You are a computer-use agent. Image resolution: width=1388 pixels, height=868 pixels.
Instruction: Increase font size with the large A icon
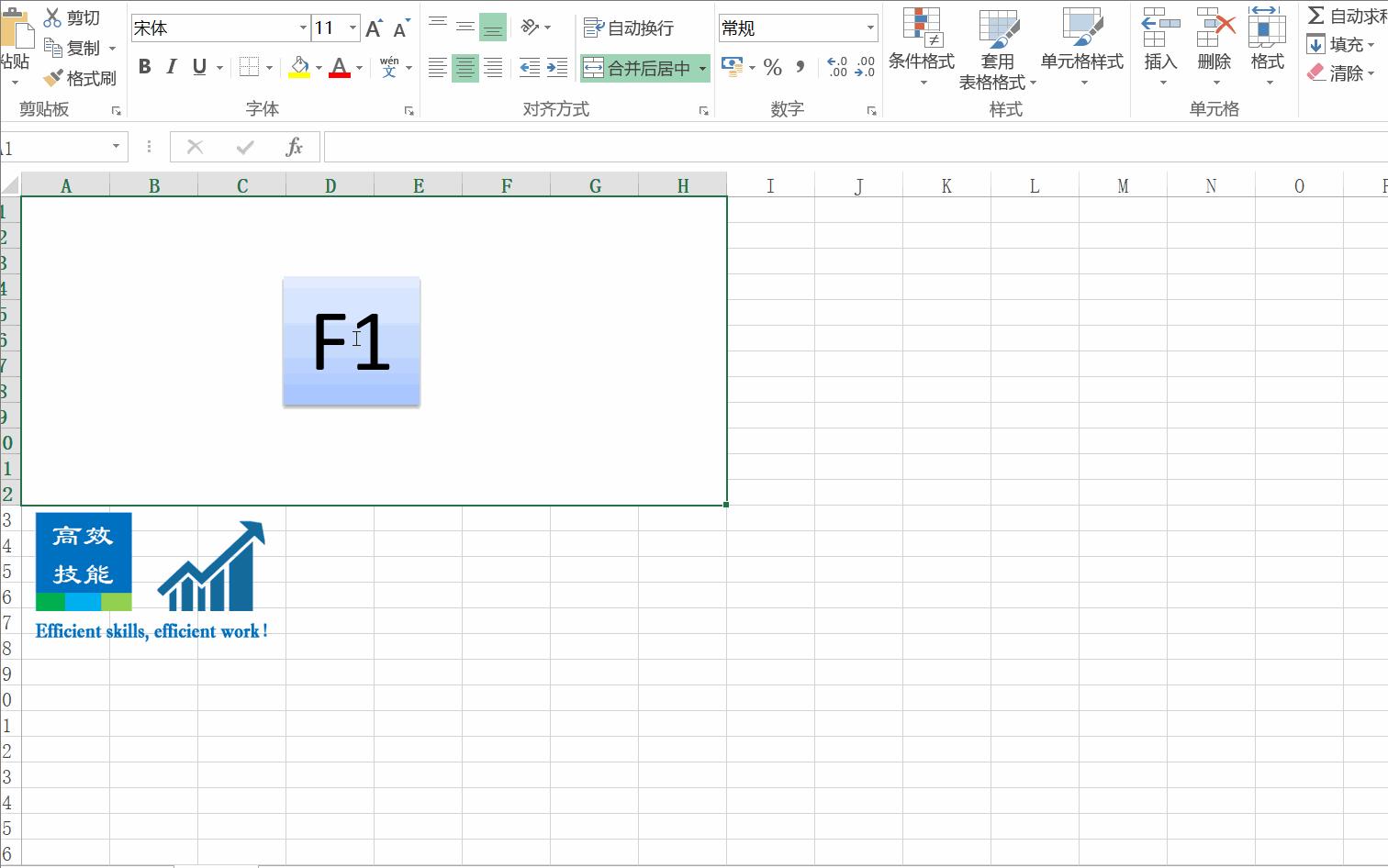373,28
